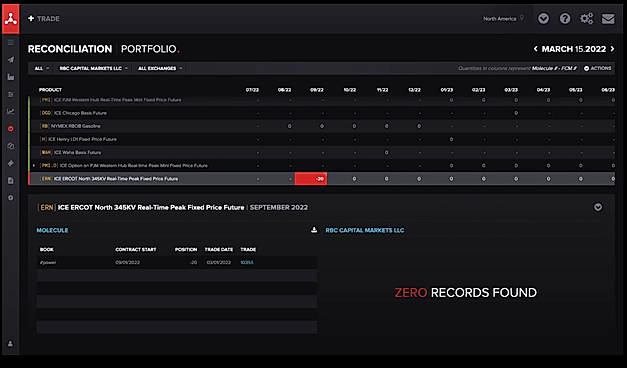Click the 07/22 column header
Image resolution: width=627 pixels, height=368 pixels.
pos(252,90)
